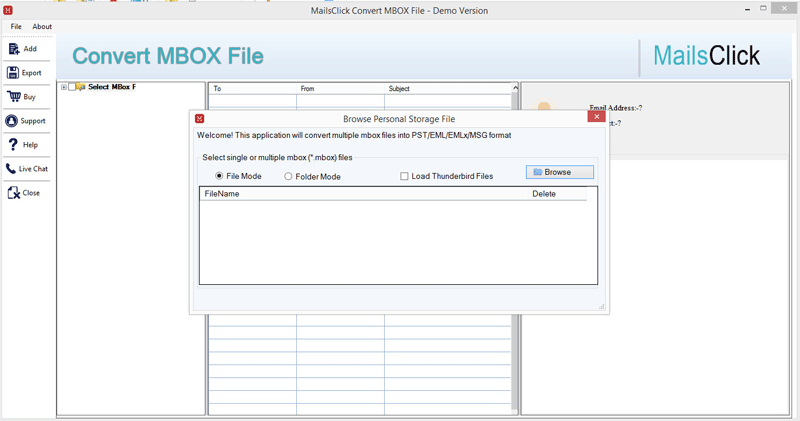The height and width of the screenshot is (421, 800).
Task: Click the FileName column header
Action: pyautogui.click(x=364, y=194)
